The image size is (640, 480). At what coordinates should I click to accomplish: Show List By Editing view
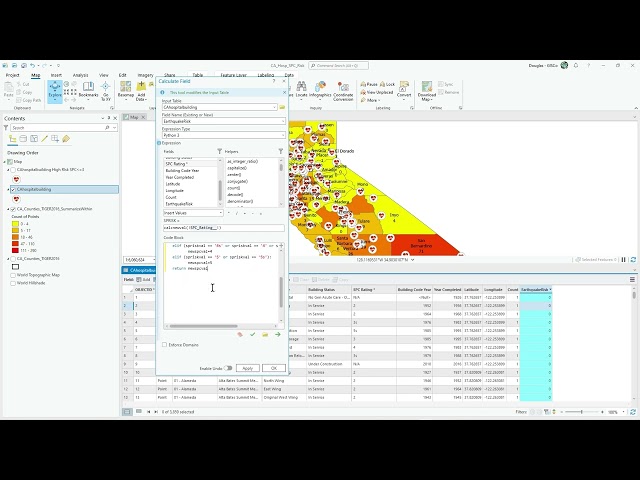[44, 139]
